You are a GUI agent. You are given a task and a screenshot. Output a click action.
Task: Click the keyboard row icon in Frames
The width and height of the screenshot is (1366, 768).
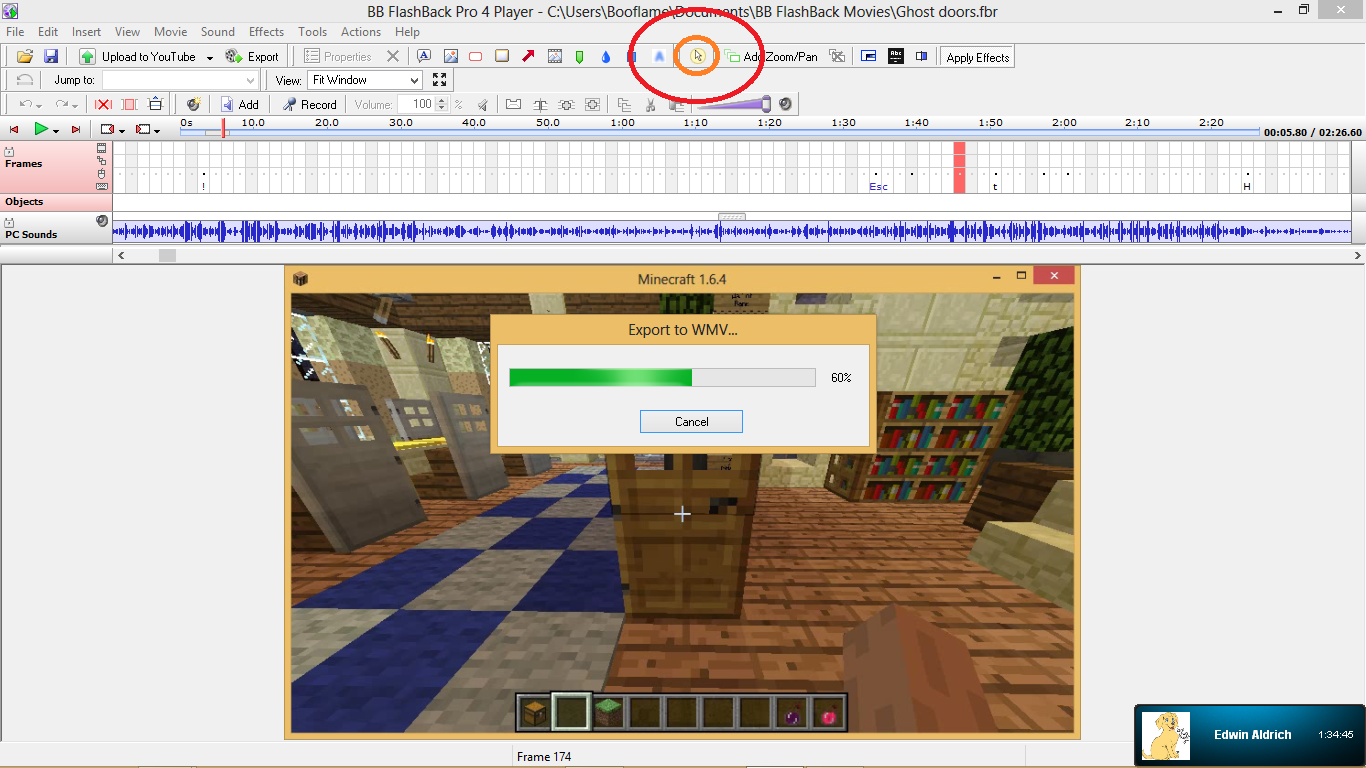click(x=102, y=186)
